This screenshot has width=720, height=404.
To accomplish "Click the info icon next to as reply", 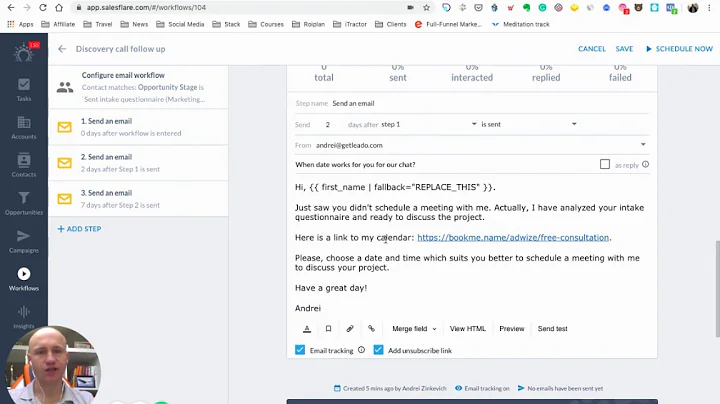I will click(646, 164).
